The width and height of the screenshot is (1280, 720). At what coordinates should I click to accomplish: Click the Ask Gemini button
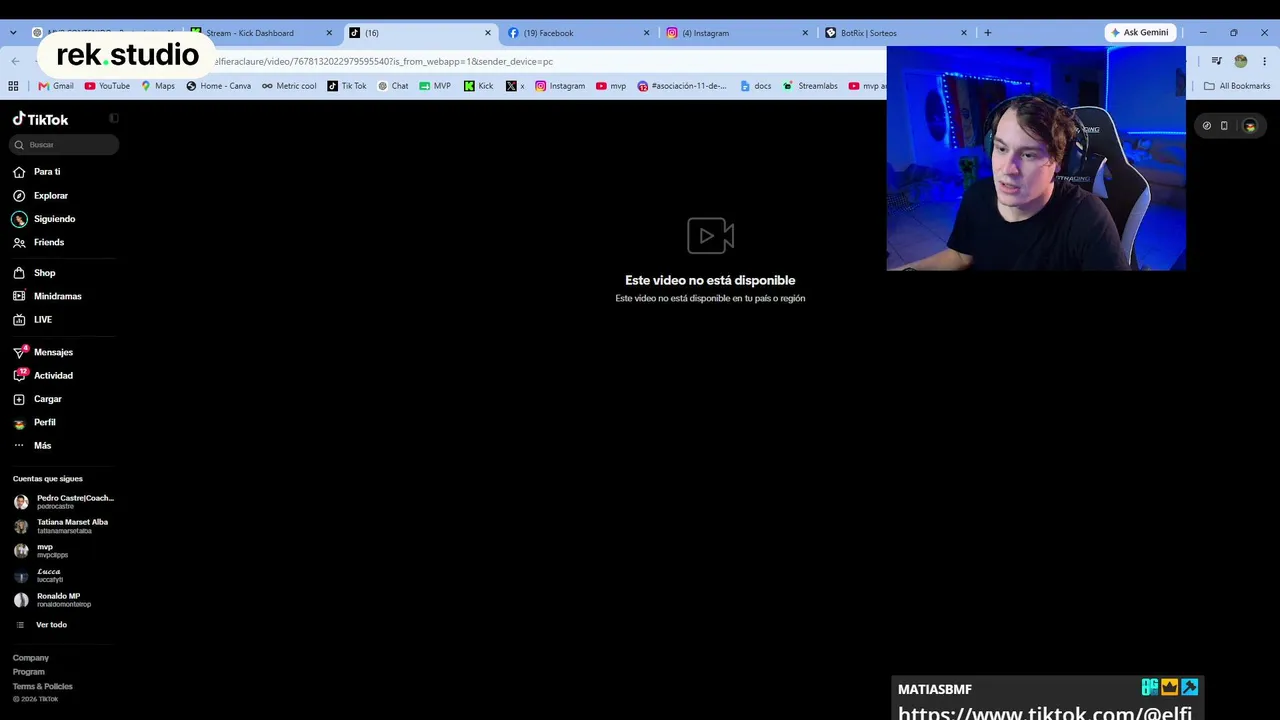(1140, 33)
